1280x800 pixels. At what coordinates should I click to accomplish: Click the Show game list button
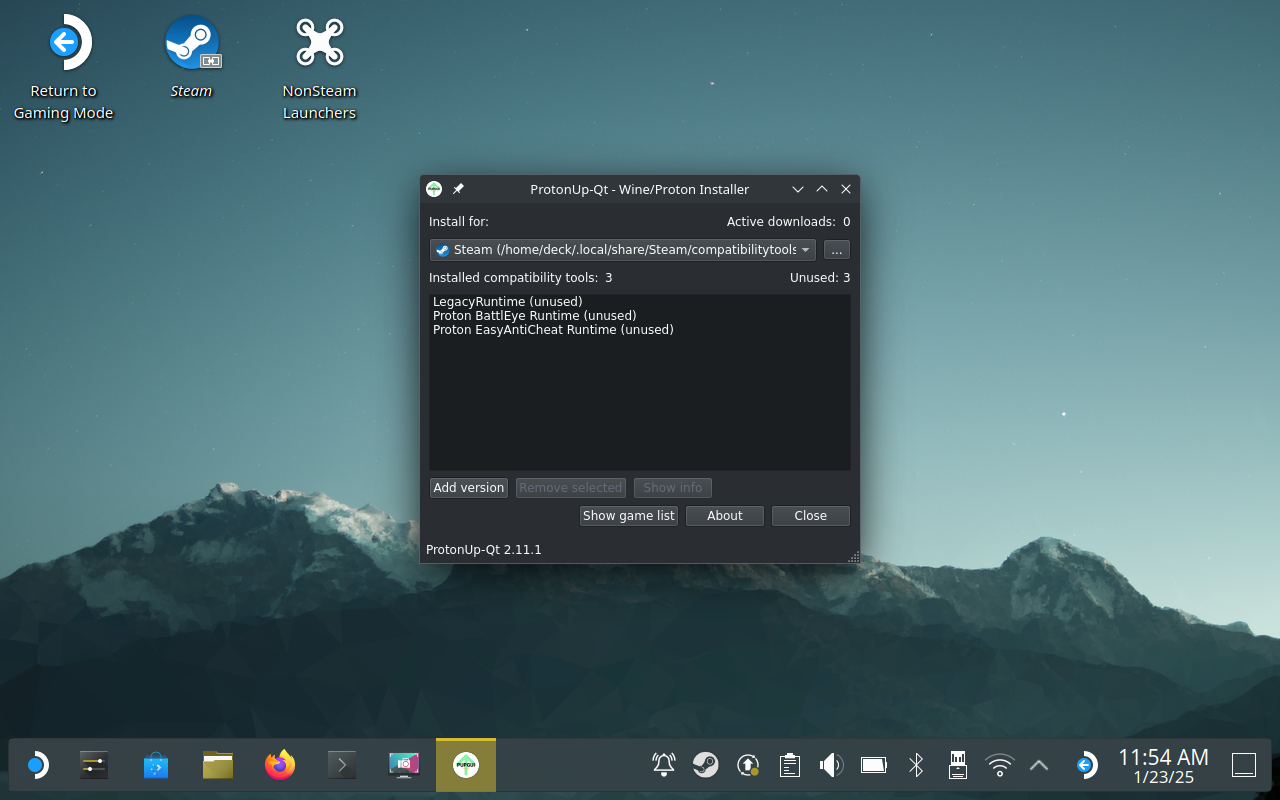point(628,516)
